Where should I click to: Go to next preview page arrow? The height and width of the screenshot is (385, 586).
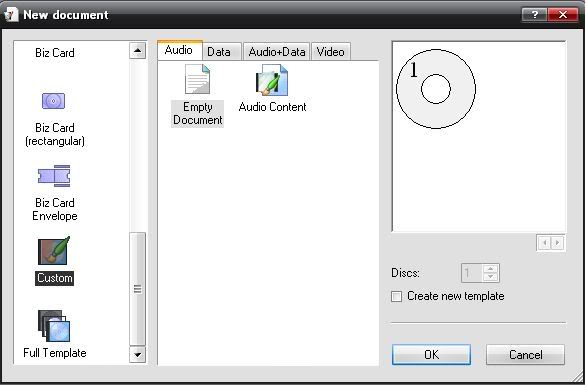(557, 243)
